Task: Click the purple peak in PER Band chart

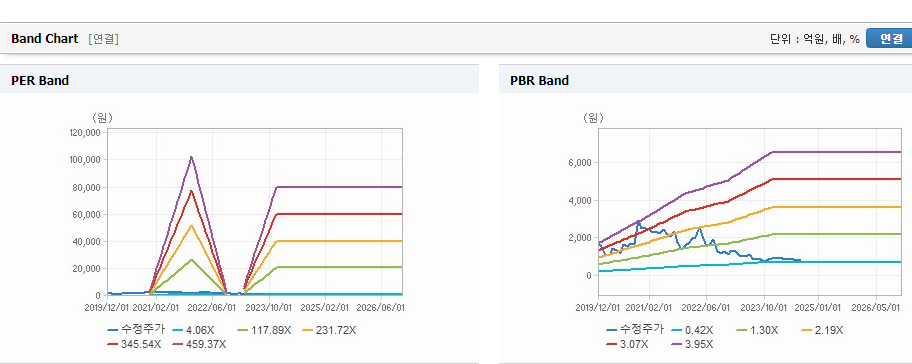Action: [x=191, y=157]
